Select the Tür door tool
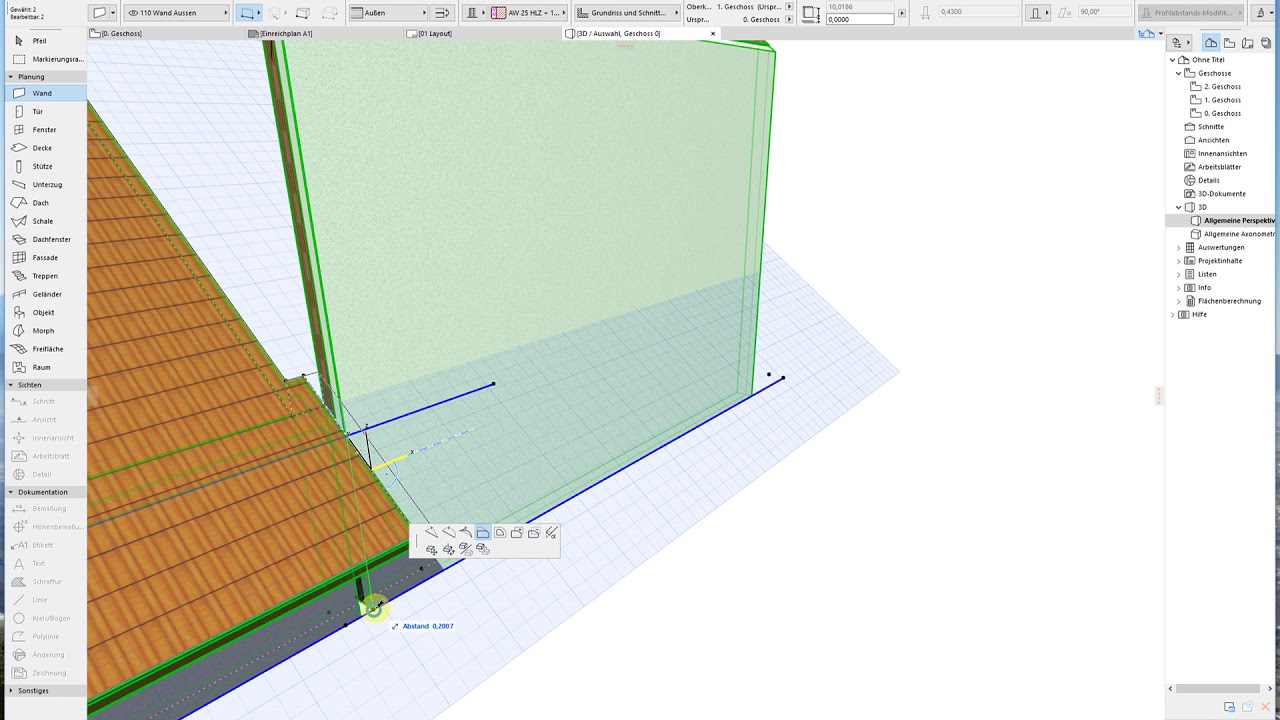Viewport: 1280px width, 720px height. 38,111
